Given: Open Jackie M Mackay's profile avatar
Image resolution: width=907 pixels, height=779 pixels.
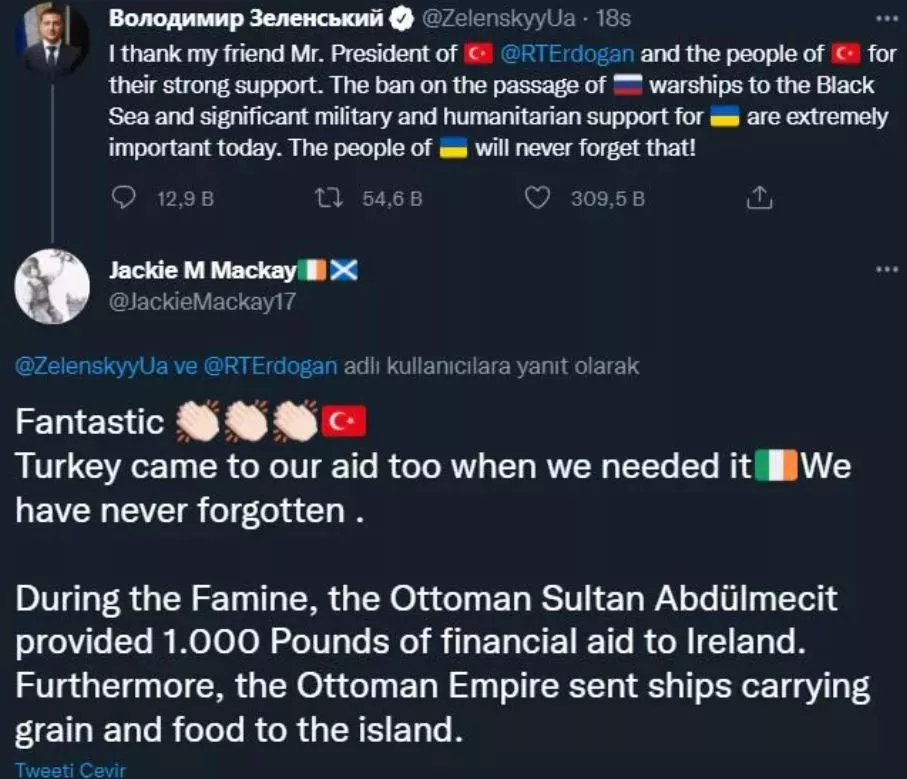Looking at the screenshot, I should (53, 285).
